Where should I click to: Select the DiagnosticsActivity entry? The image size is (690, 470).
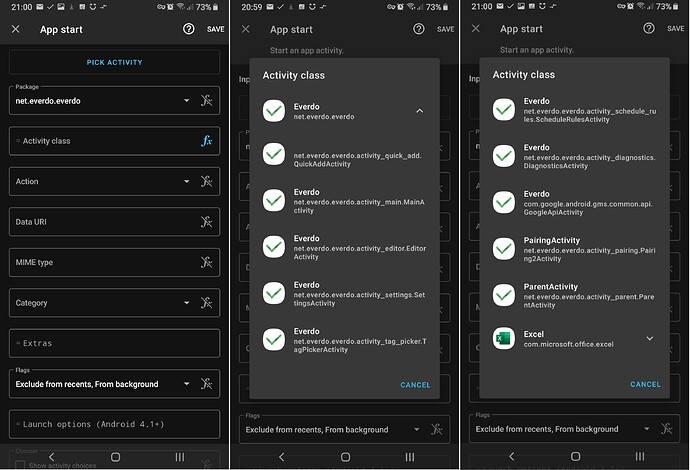tap(574, 156)
